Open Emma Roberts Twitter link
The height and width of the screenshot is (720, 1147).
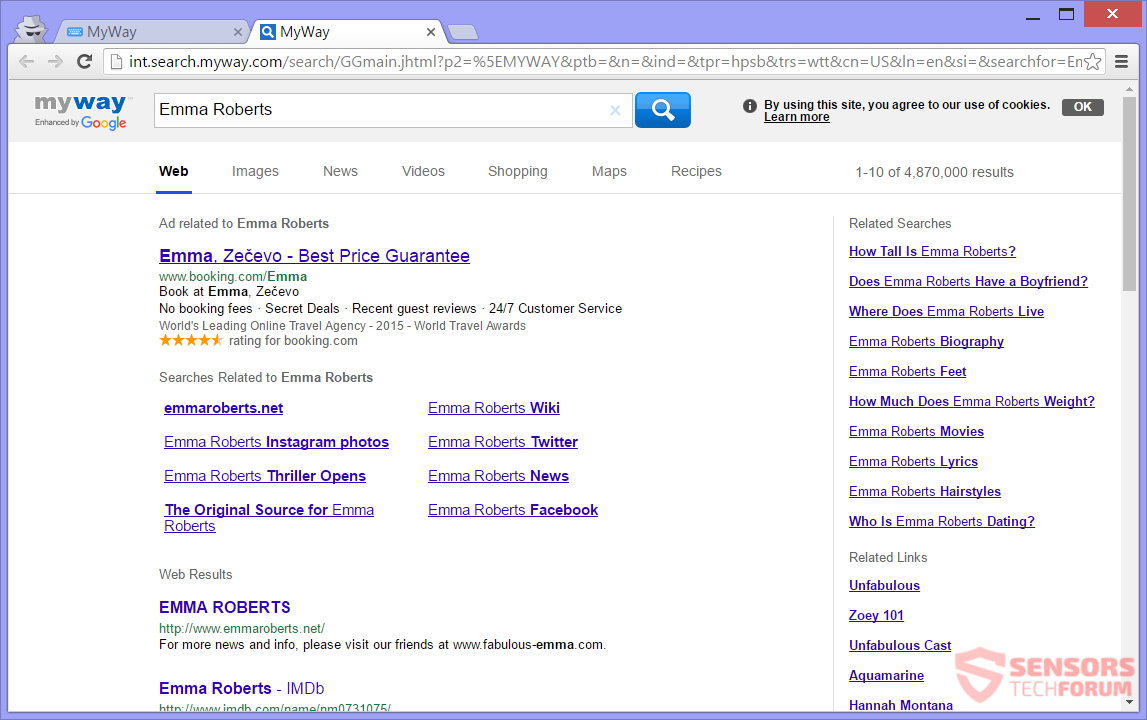[503, 442]
